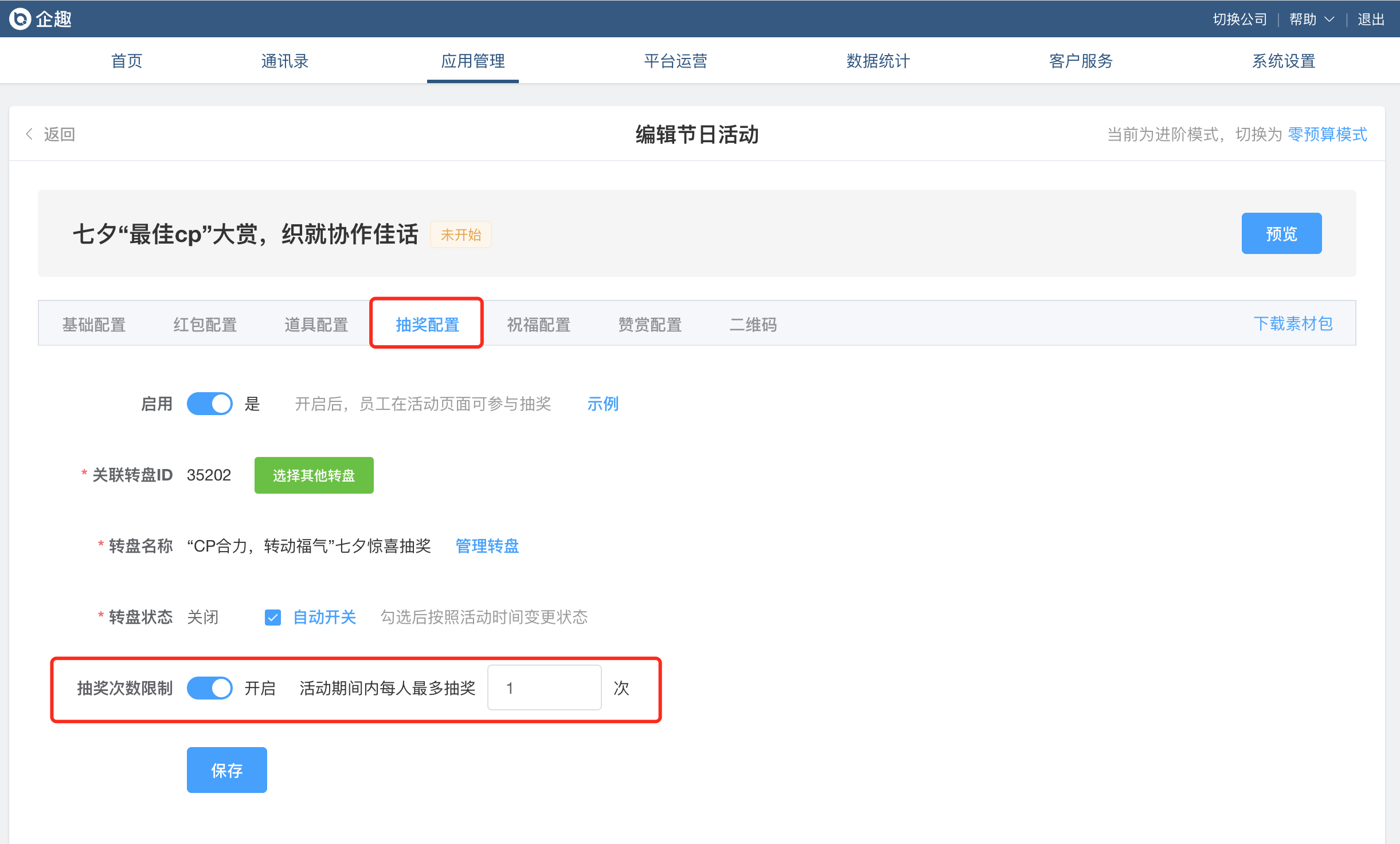Image resolution: width=1400 pixels, height=844 pixels.
Task: Save settings with the 保存 button
Action: click(x=226, y=770)
